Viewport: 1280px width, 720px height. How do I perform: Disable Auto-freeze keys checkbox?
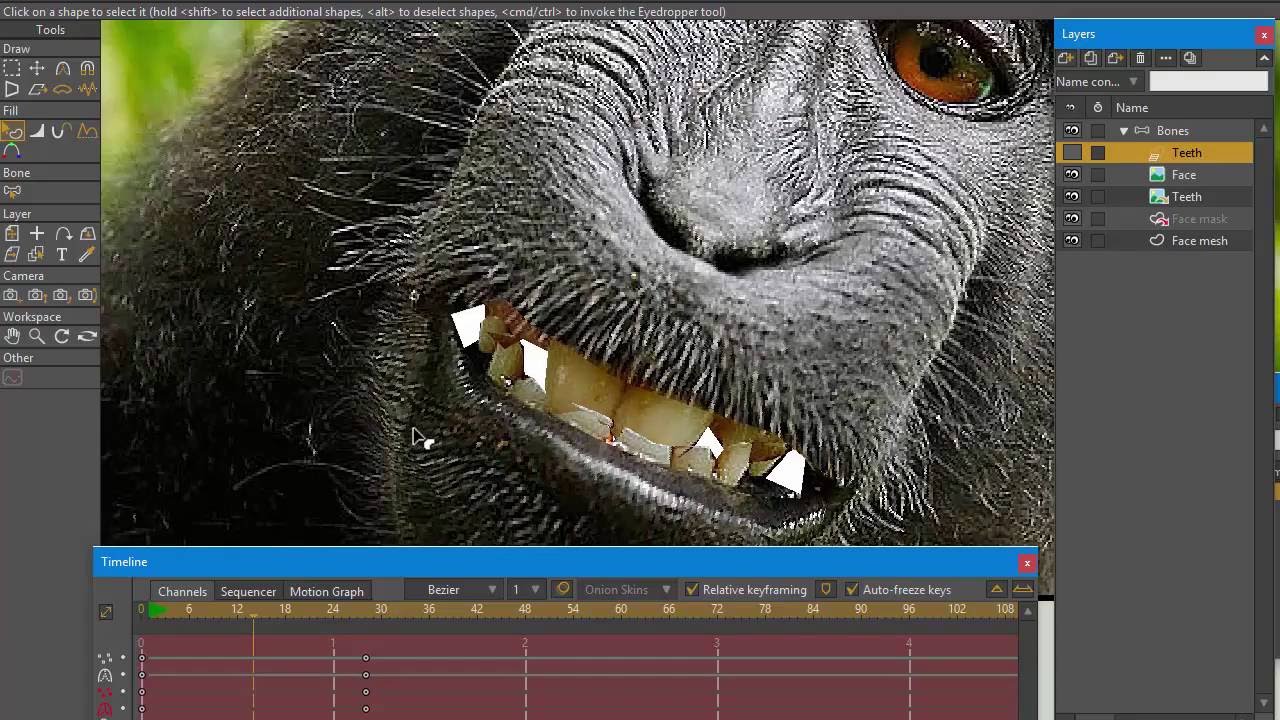pos(852,590)
